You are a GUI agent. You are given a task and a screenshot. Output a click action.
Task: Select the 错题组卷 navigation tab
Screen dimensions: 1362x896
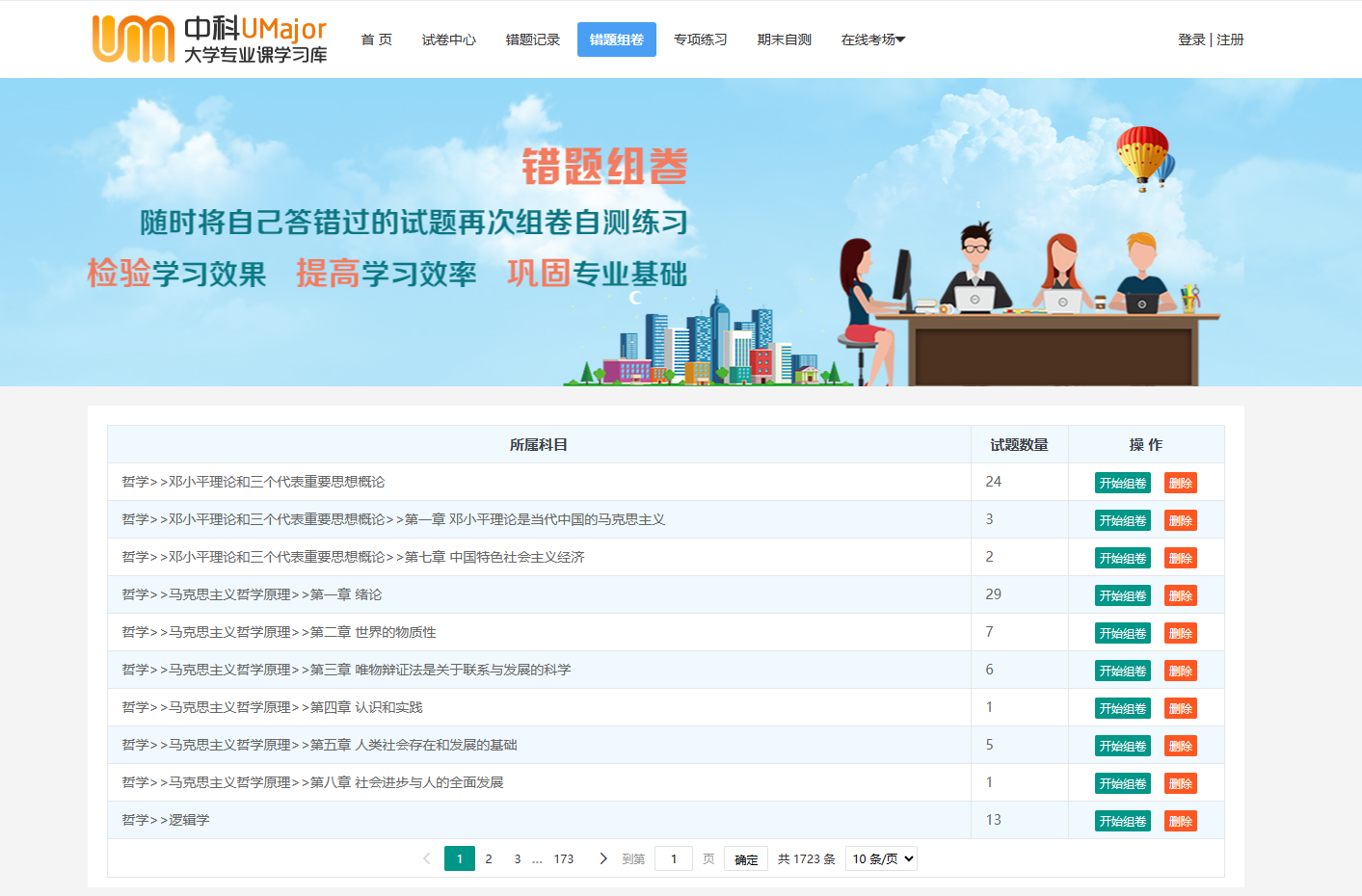tap(617, 40)
